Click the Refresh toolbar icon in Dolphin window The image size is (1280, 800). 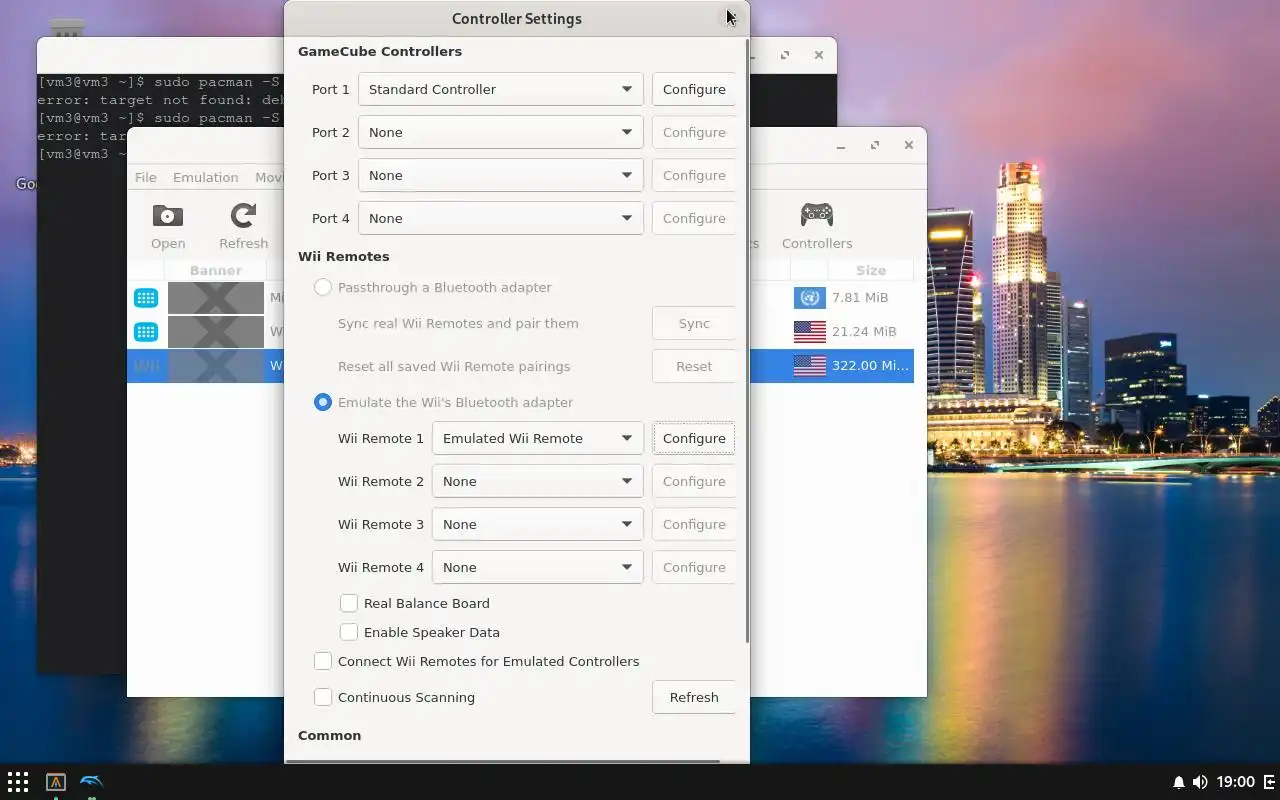(243, 226)
